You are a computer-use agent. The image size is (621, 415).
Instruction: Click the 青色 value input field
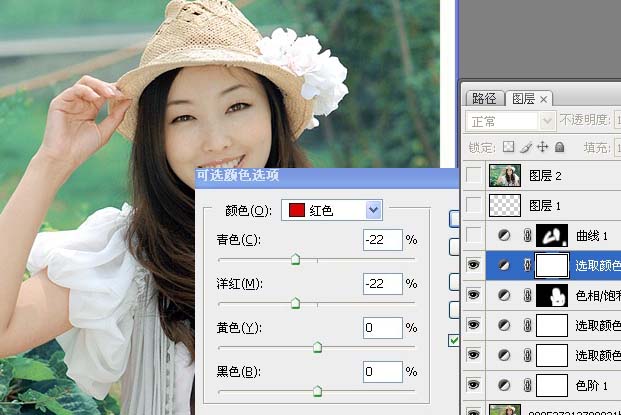point(382,240)
